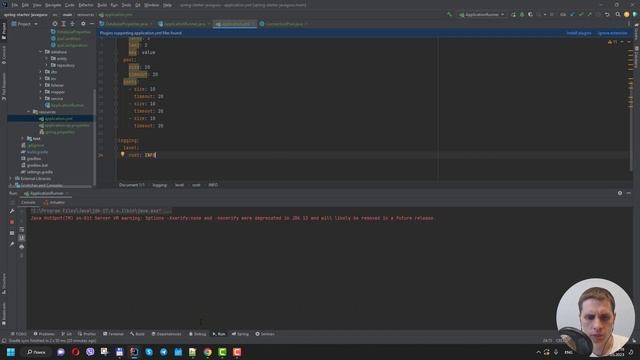Select build.gradle in project tree

click(x=37, y=152)
